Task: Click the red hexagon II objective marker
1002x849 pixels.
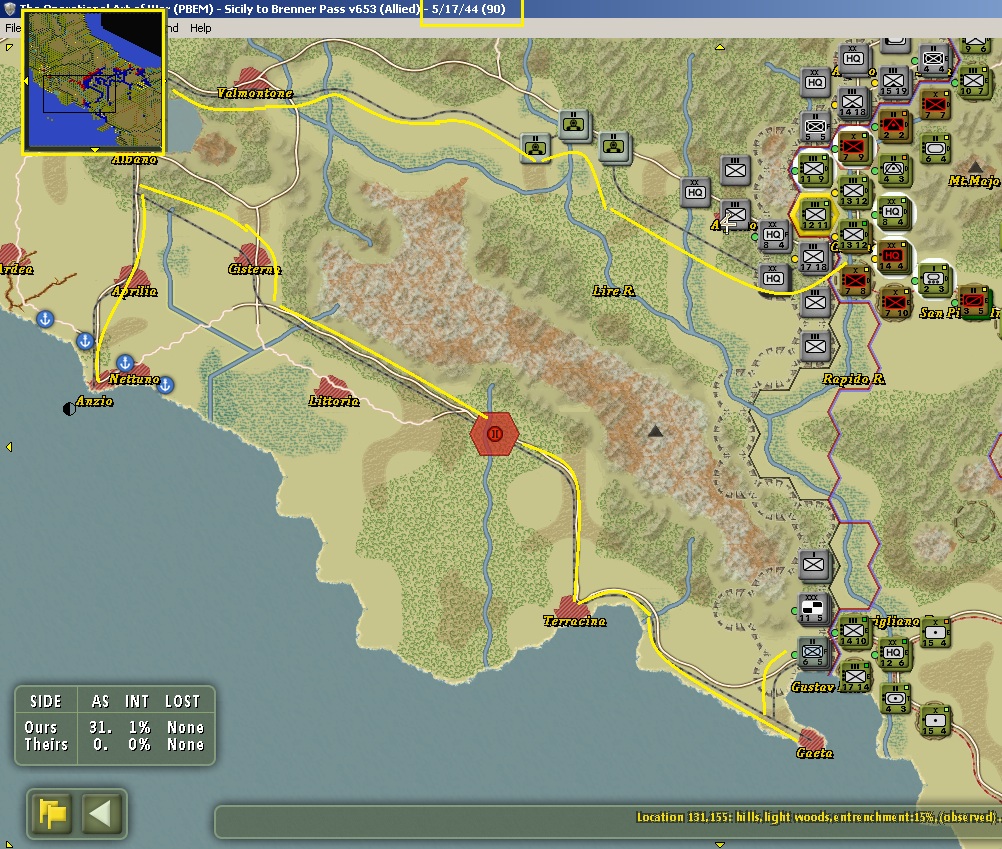Action: (494, 434)
